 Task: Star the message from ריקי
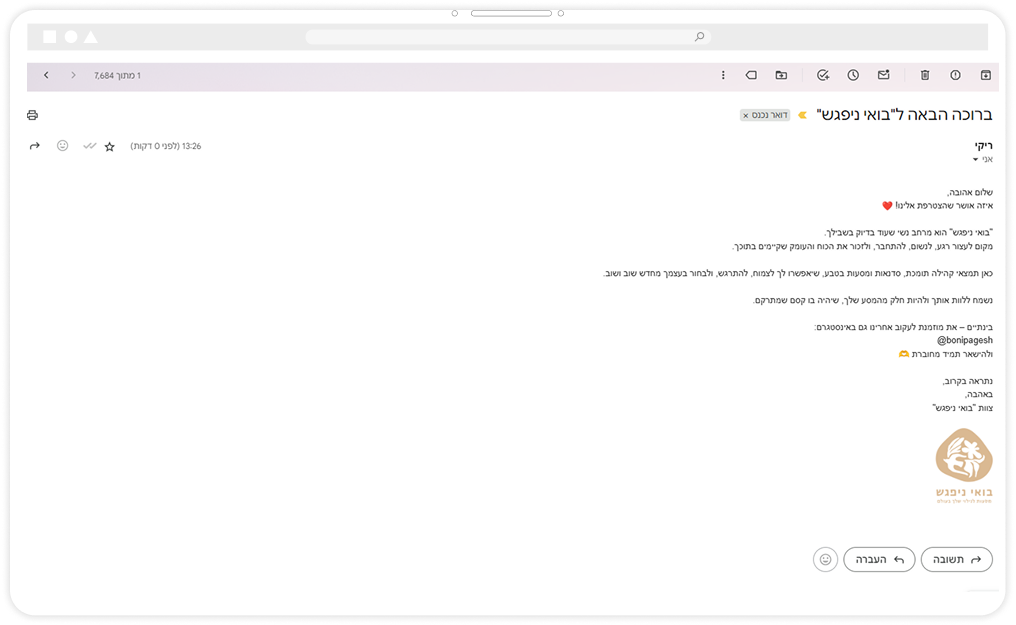tap(110, 147)
